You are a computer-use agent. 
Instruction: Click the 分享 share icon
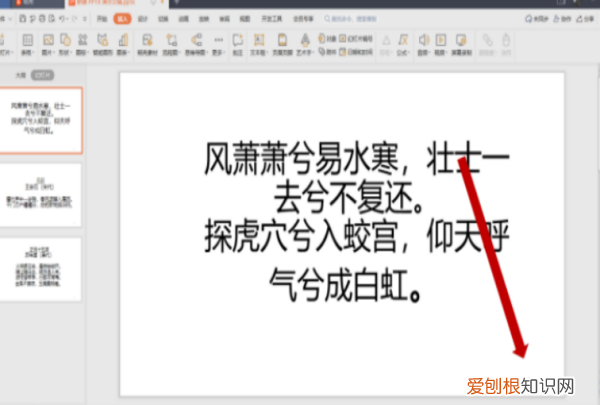585,19
